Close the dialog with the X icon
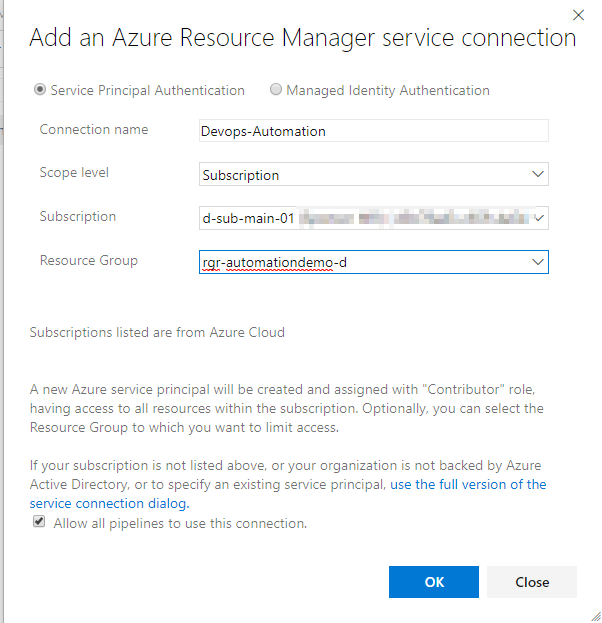Image resolution: width=602 pixels, height=623 pixels. point(578,15)
